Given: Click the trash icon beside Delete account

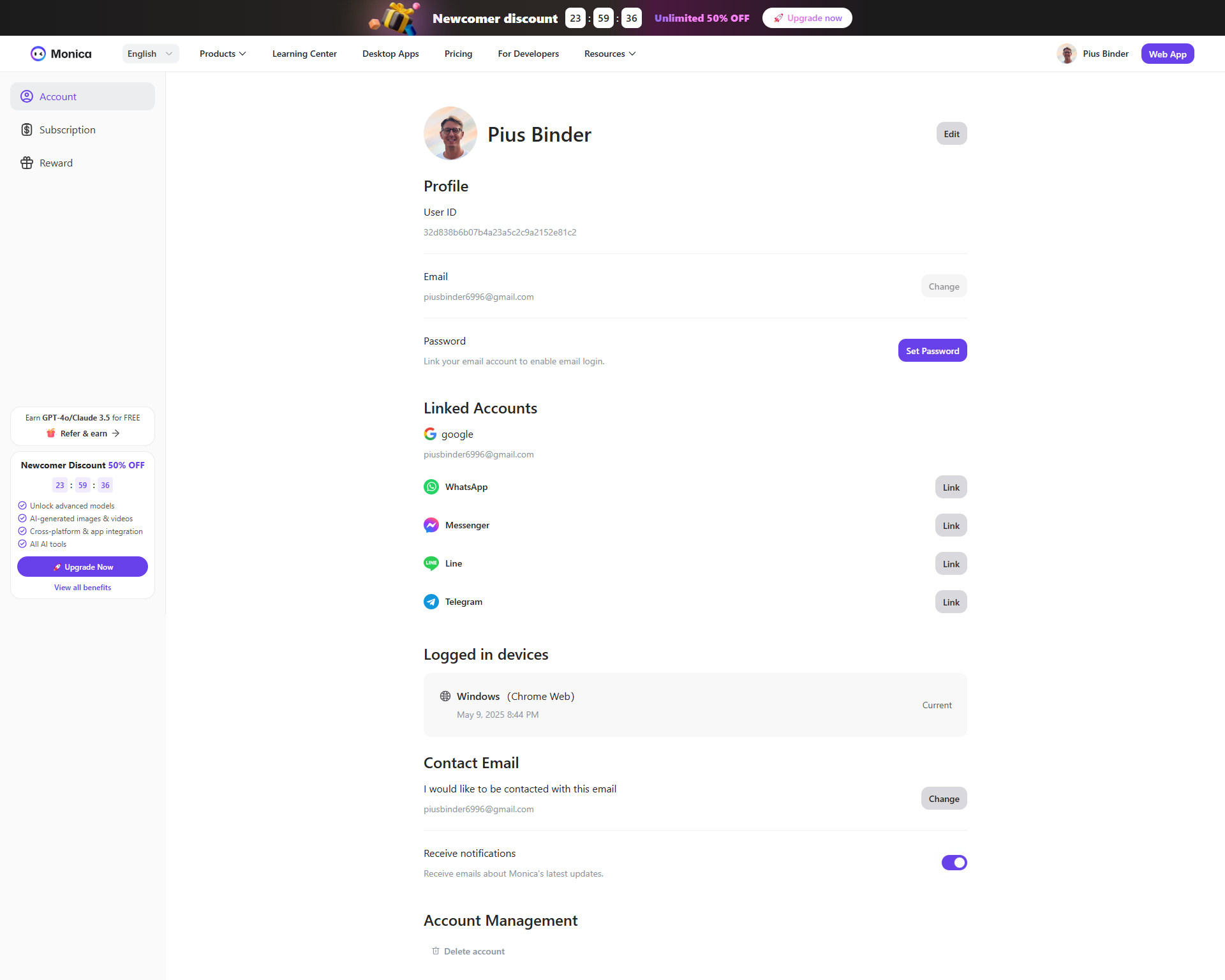Looking at the screenshot, I should pos(436,951).
